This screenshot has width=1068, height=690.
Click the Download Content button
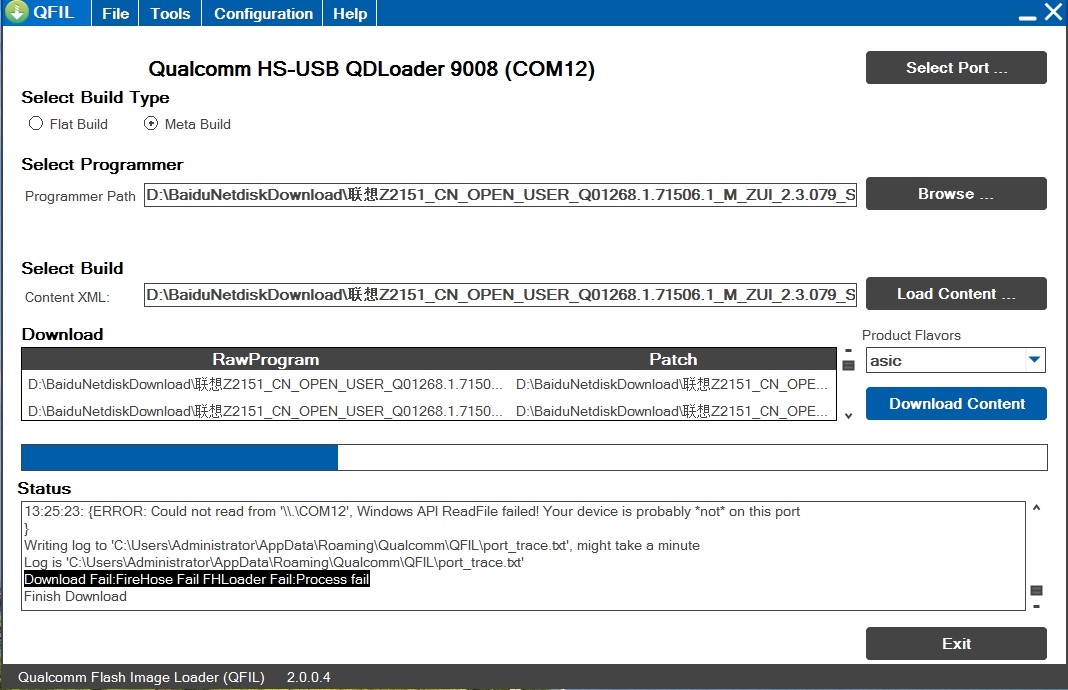point(956,403)
